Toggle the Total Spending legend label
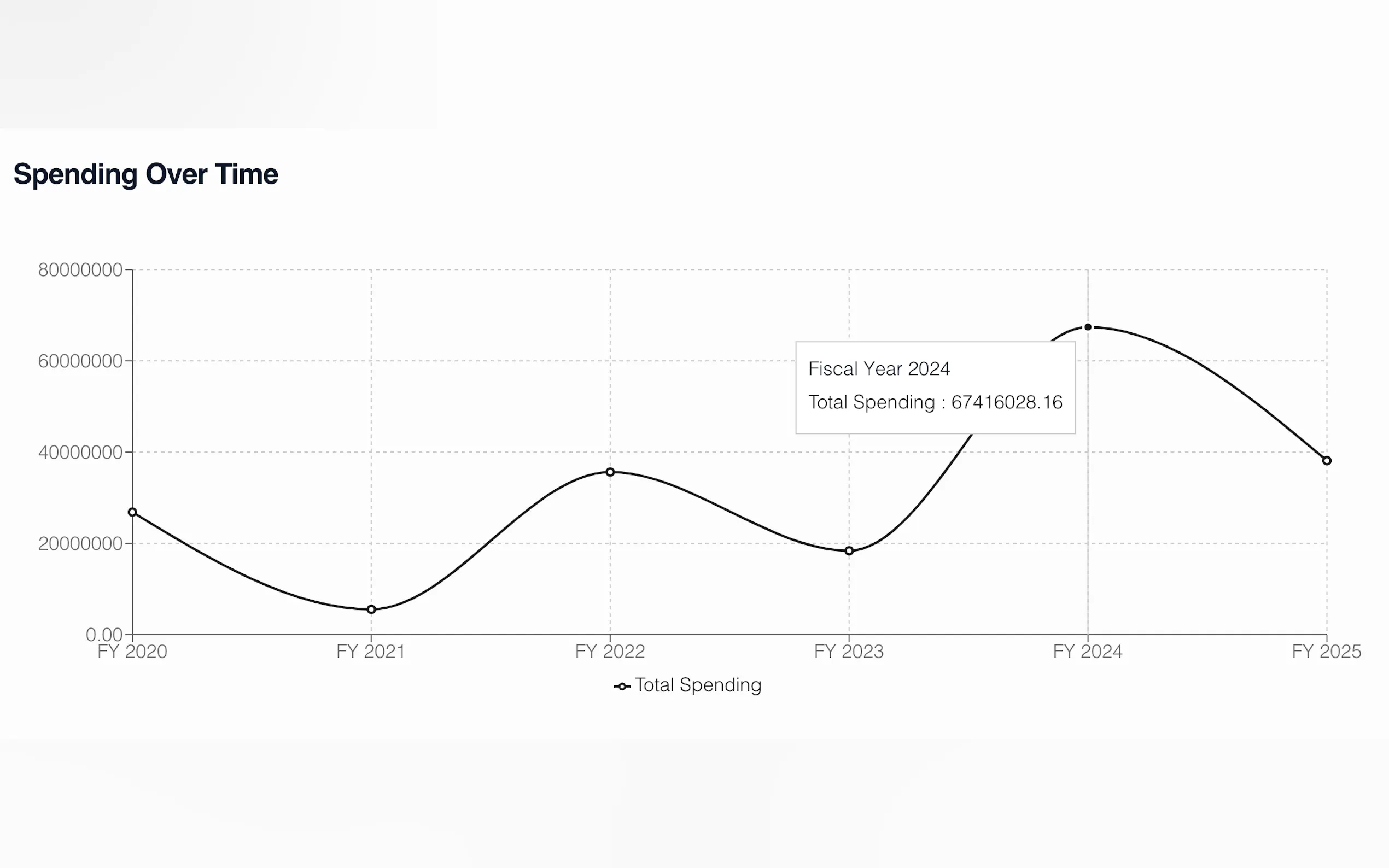Screen dimensions: 1389x868 point(698,685)
